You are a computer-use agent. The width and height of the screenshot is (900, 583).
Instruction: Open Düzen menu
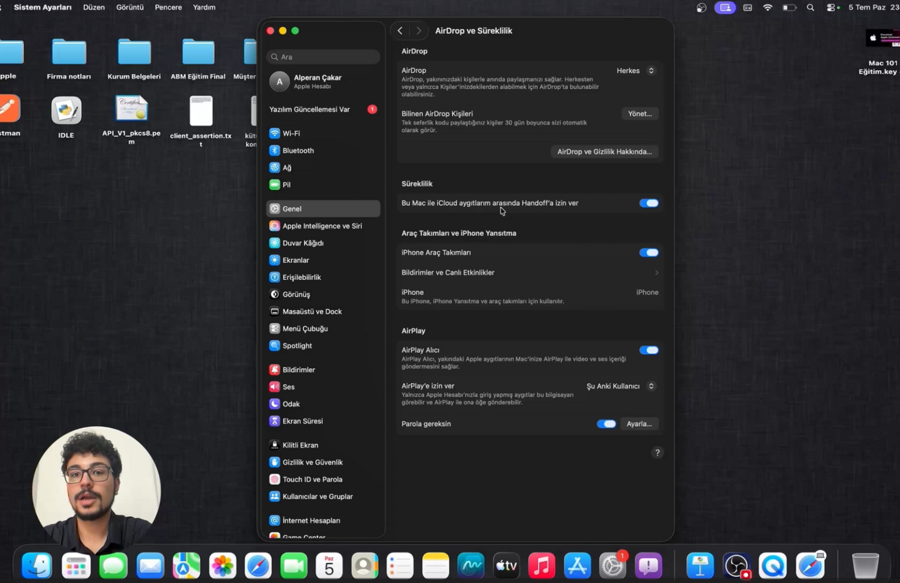point(94,7)
